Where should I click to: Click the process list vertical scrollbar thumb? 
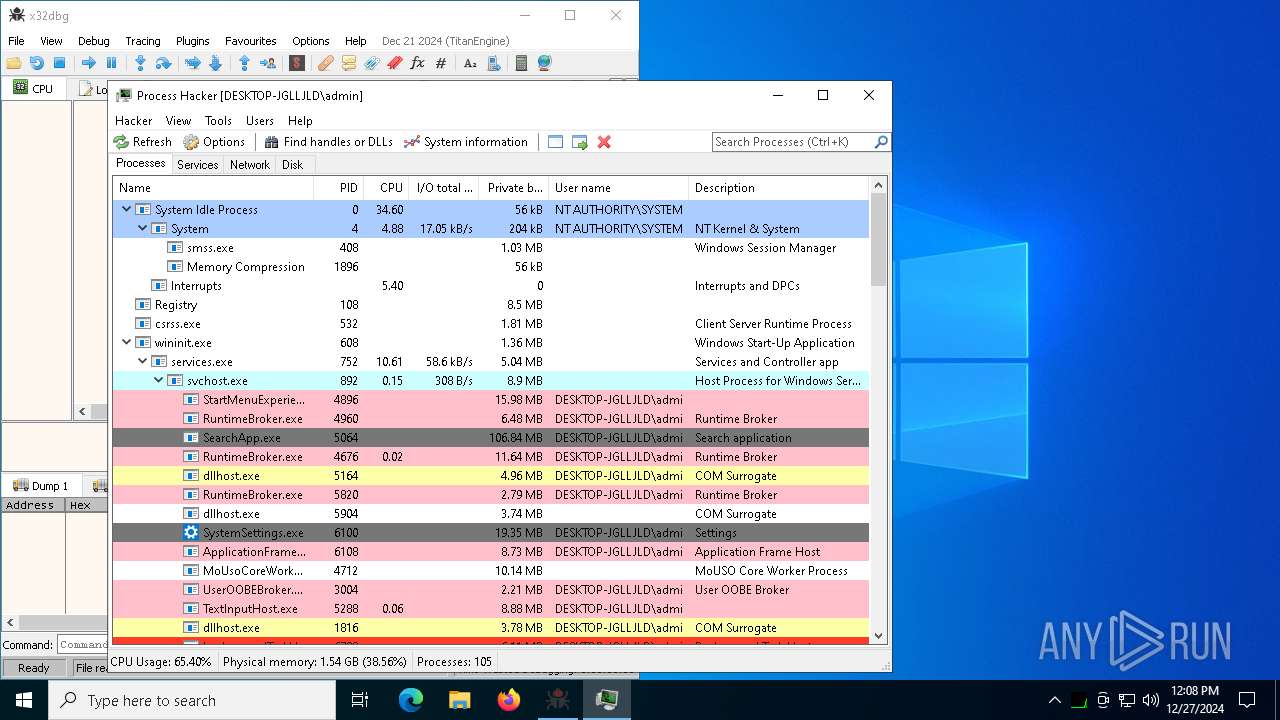879,240
